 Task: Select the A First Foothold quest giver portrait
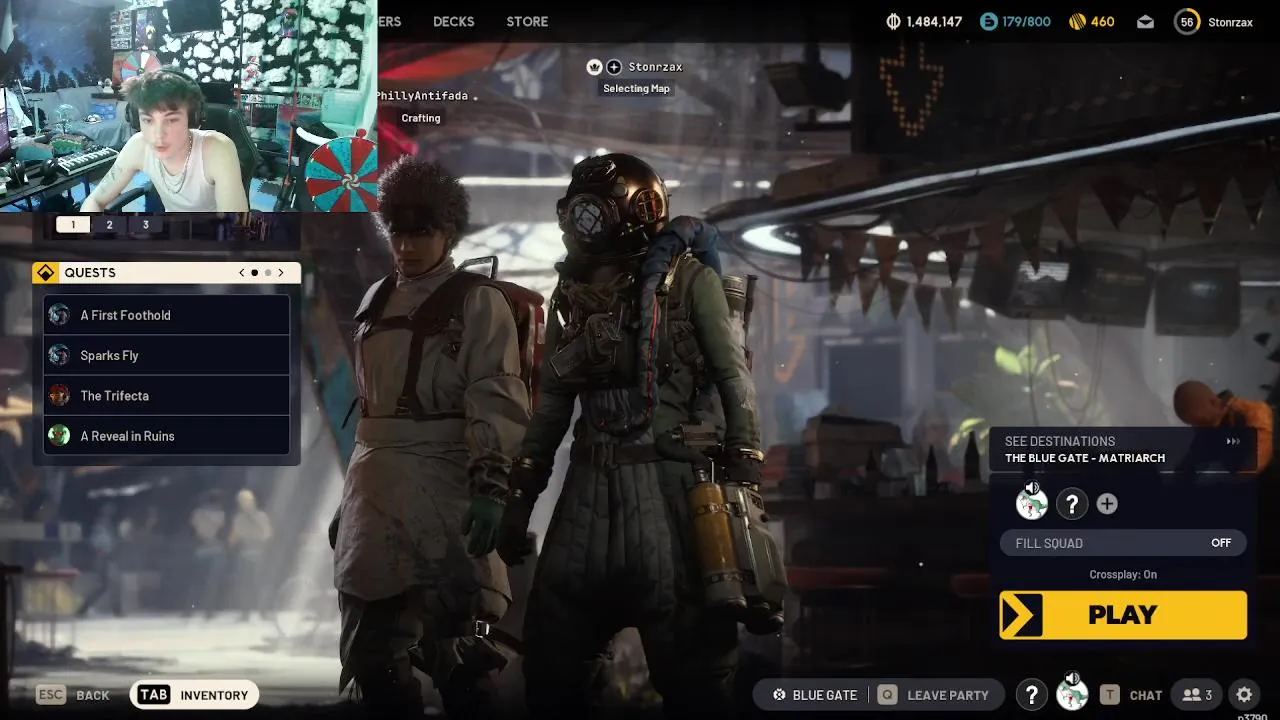[x=59, y=315]
